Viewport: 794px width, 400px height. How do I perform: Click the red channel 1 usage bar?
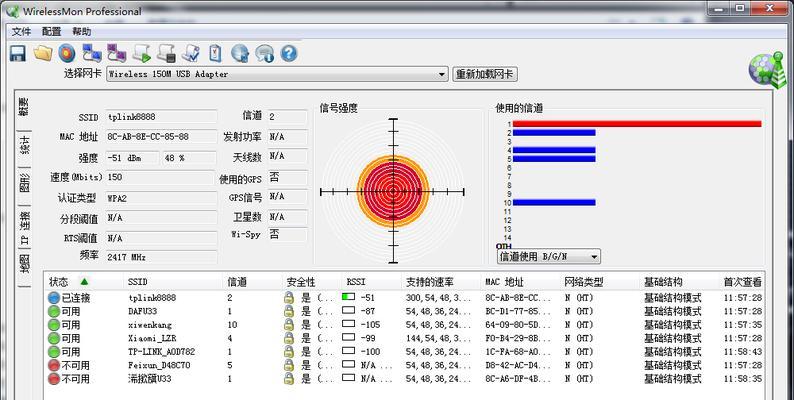pyautogui.click(x=637, y=124)
